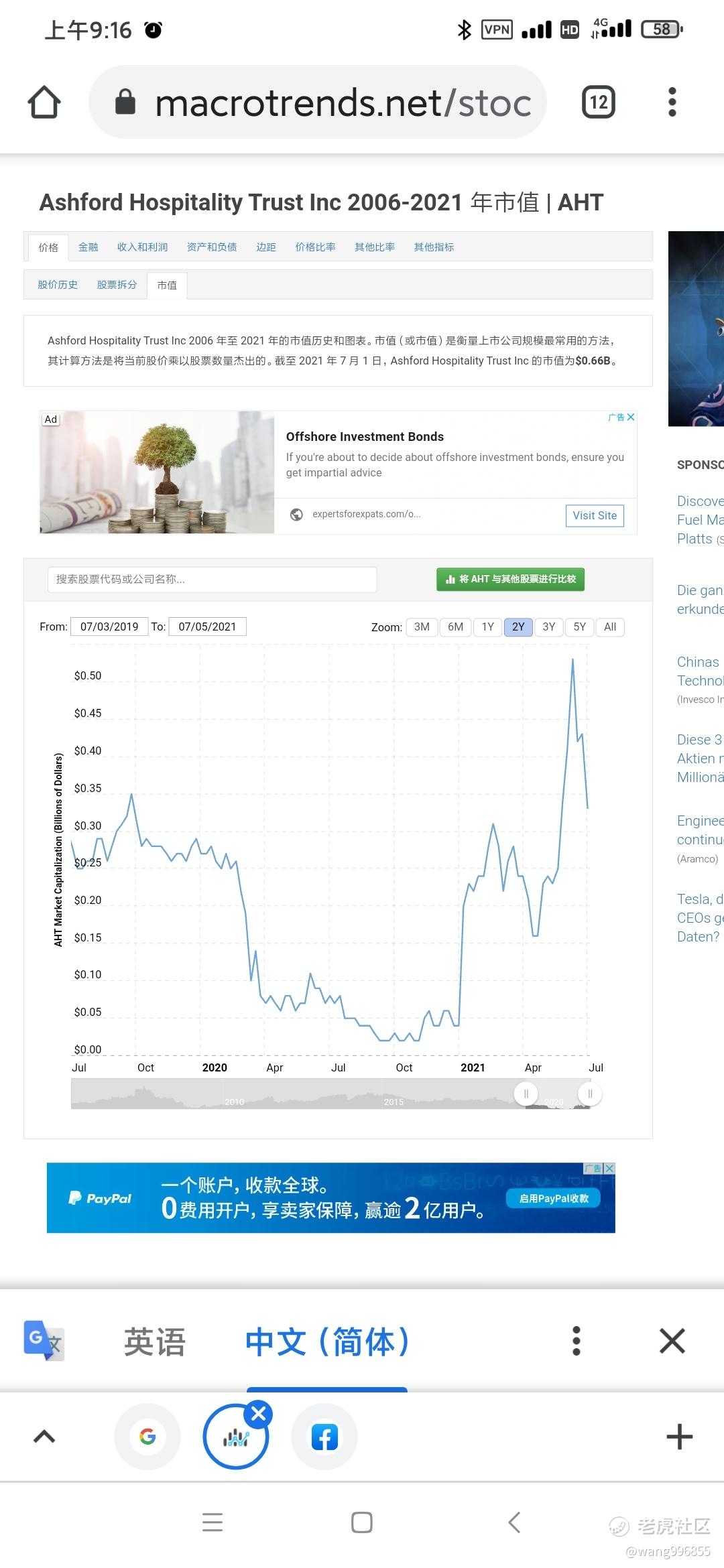
Task: Select the 2Y zoom range
Action: click(x=518, y=627)
